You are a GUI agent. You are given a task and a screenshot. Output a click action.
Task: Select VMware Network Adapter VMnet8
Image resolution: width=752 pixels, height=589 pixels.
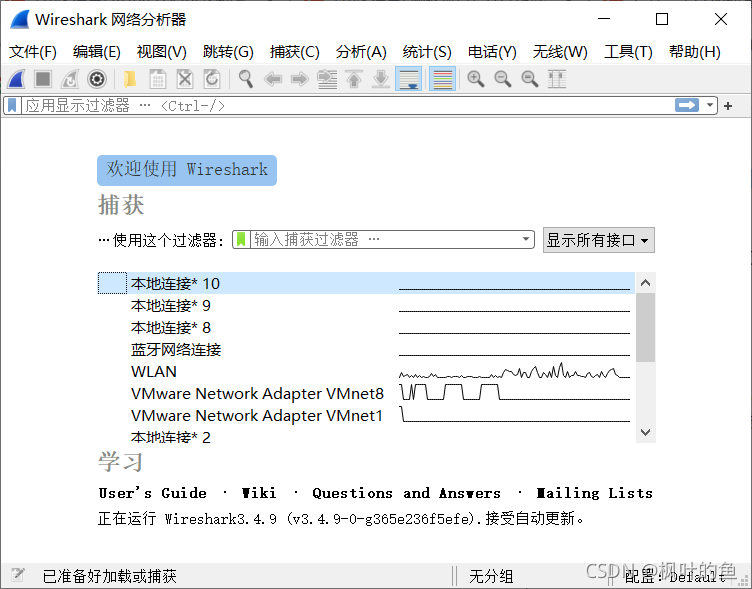[366, 393]
